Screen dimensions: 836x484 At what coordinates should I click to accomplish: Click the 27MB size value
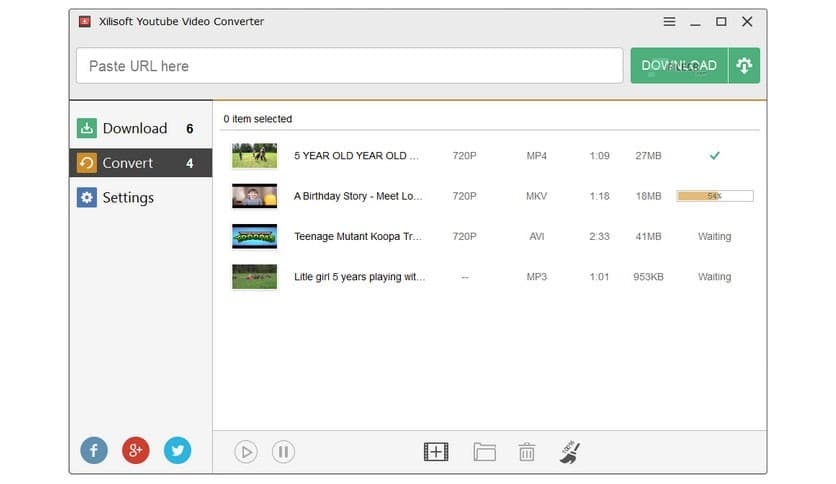pyautogui.click(x=648, y=156)
